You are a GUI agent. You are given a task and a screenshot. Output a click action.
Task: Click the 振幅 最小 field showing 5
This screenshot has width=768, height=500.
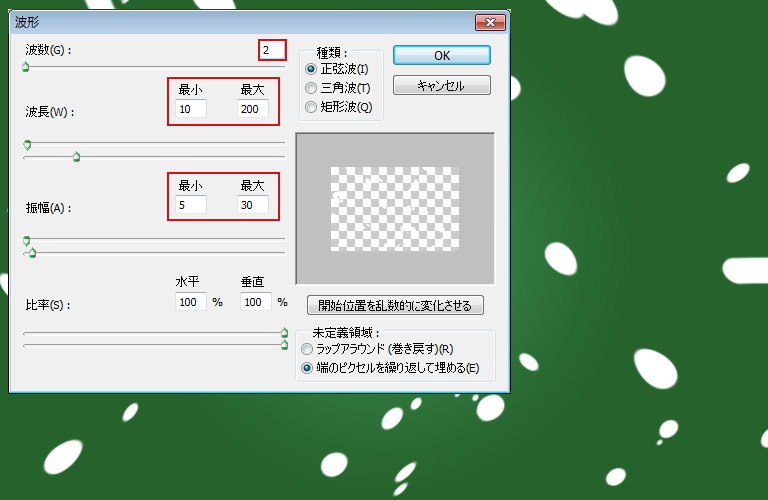pyautogui.click(x=191, y=205)
